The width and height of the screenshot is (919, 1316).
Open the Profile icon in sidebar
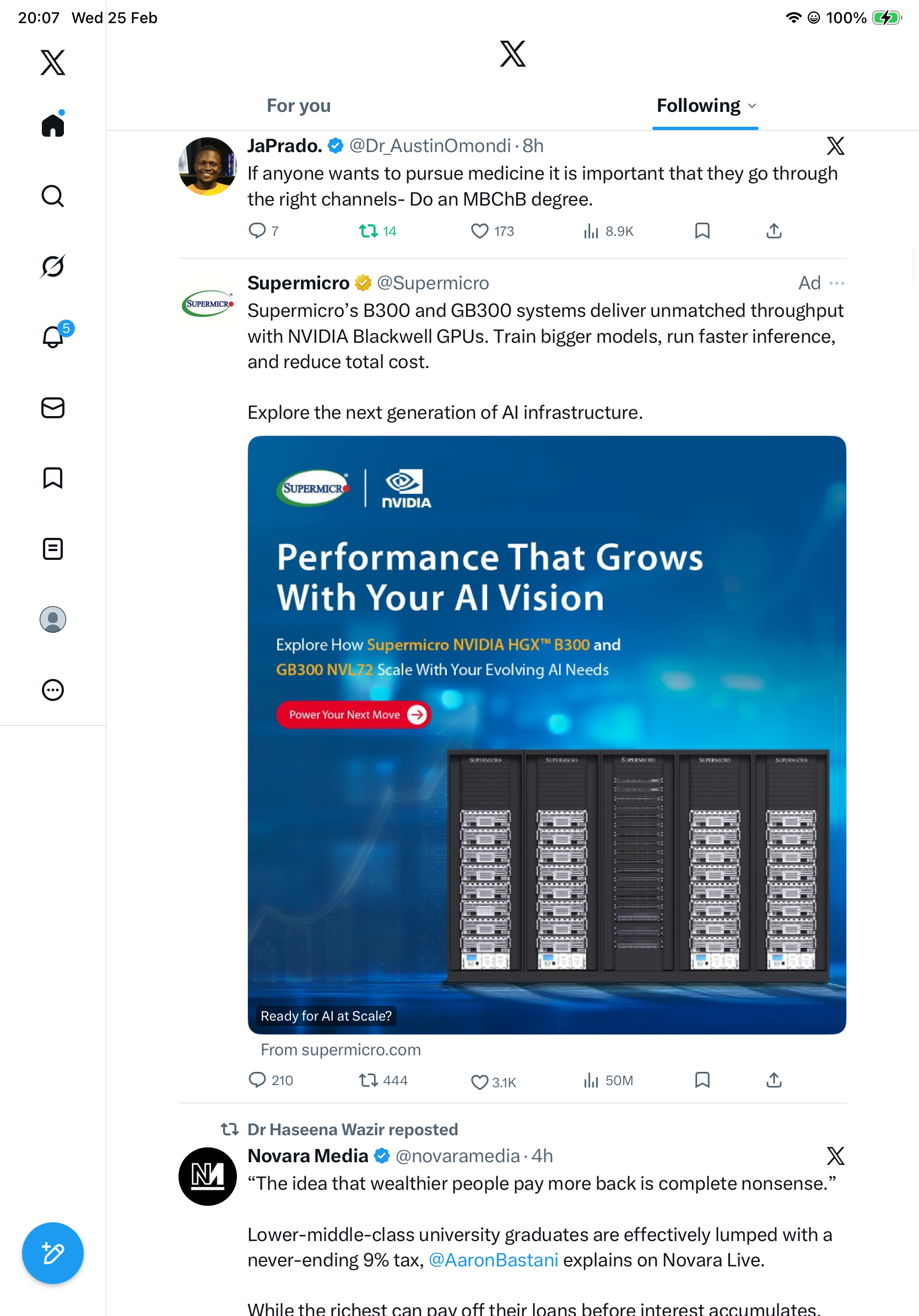tap(53, 619)
